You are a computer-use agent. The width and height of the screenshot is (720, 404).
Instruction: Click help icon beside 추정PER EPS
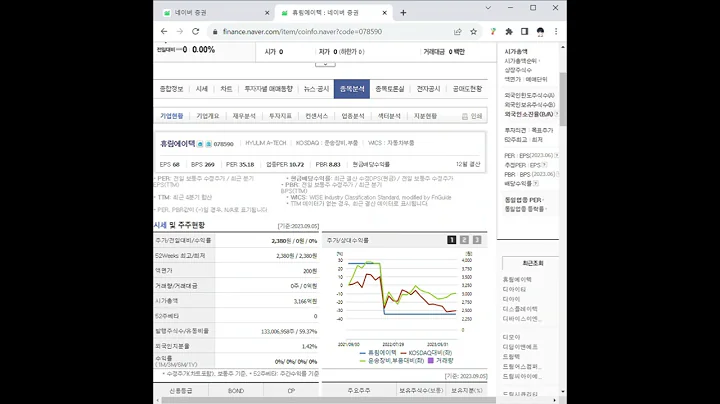pyautogui.click(x=544, y=165)
